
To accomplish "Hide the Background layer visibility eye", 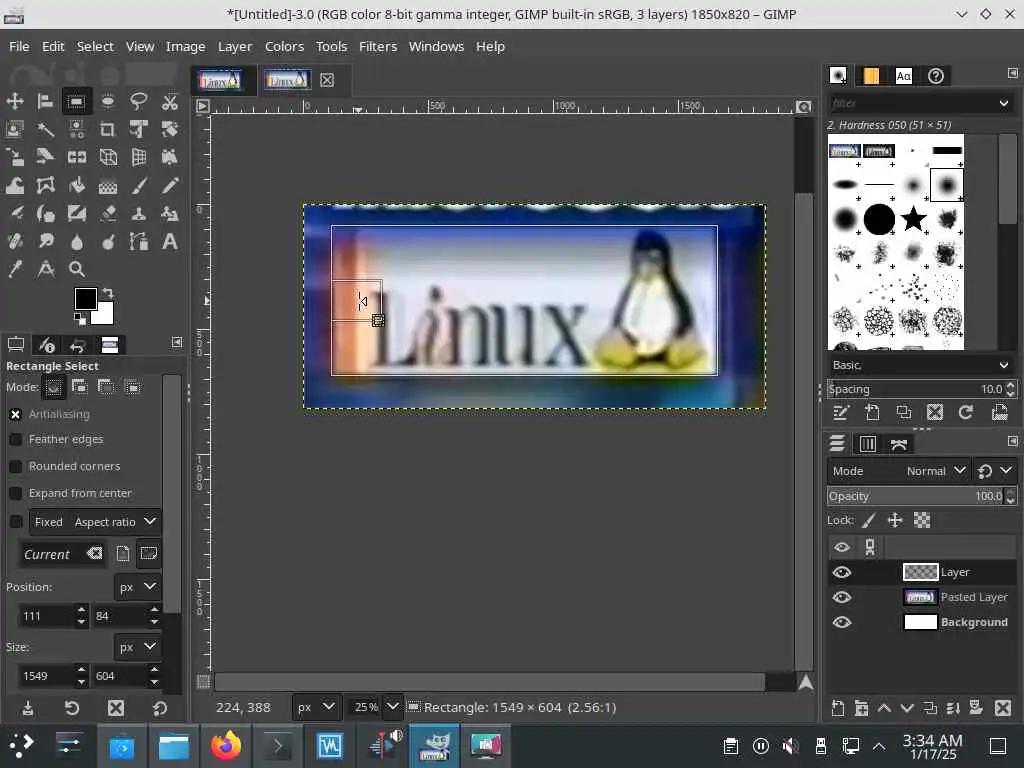I will (842, 622).
